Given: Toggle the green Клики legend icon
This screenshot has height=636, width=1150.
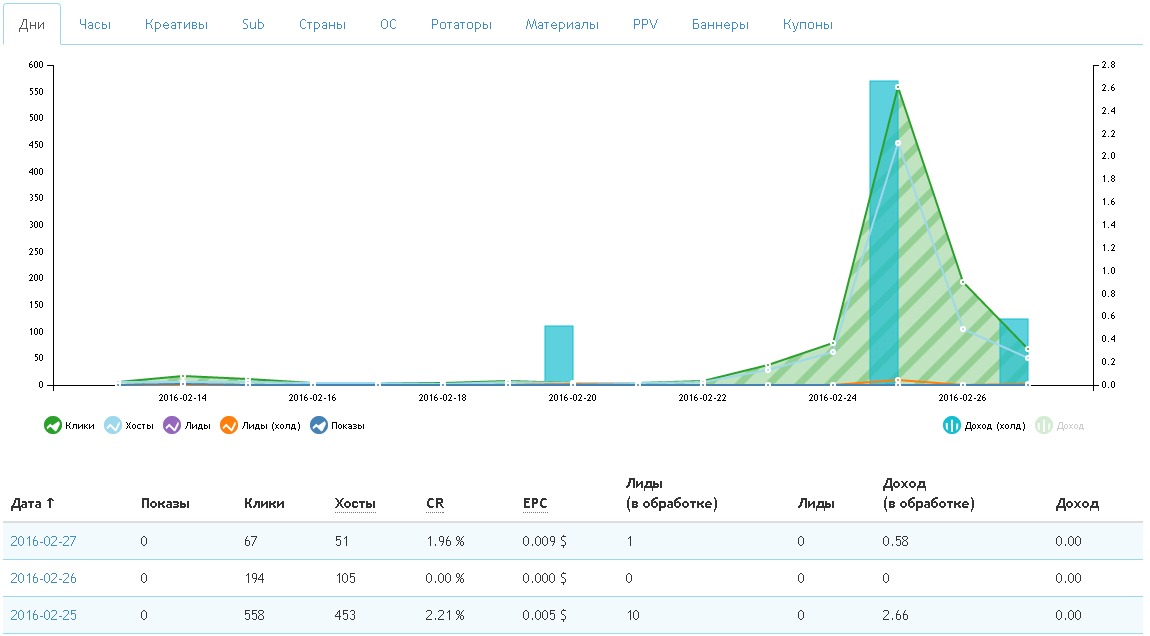Looking at the screenshot, I should tap(53, 425).
